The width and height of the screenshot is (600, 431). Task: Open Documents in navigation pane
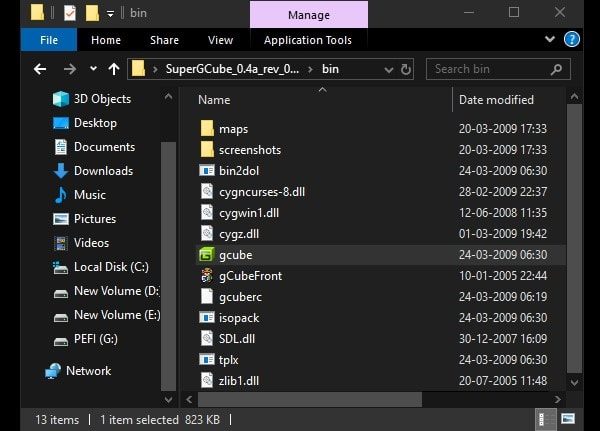[x=94, y=147]
